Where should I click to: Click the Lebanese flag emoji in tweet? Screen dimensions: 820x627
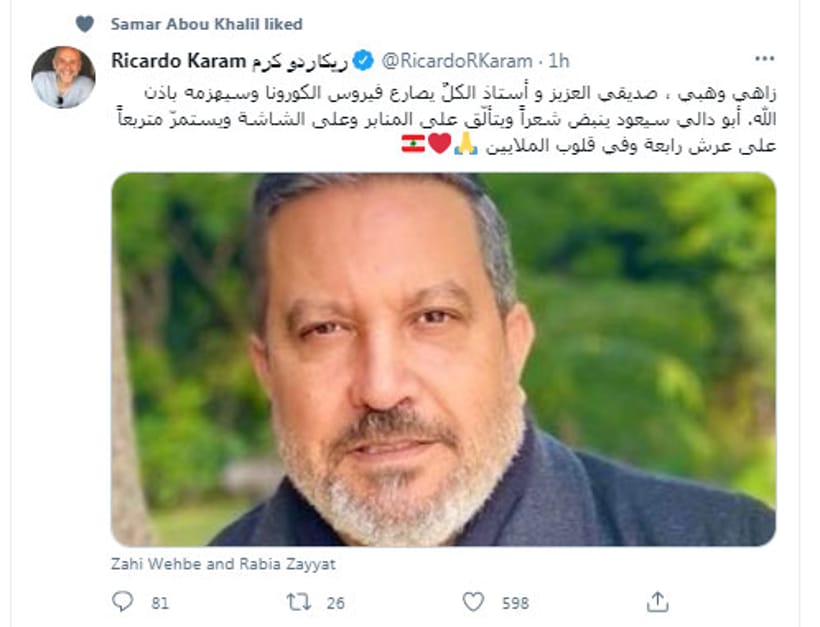click(x=413, y=143)
